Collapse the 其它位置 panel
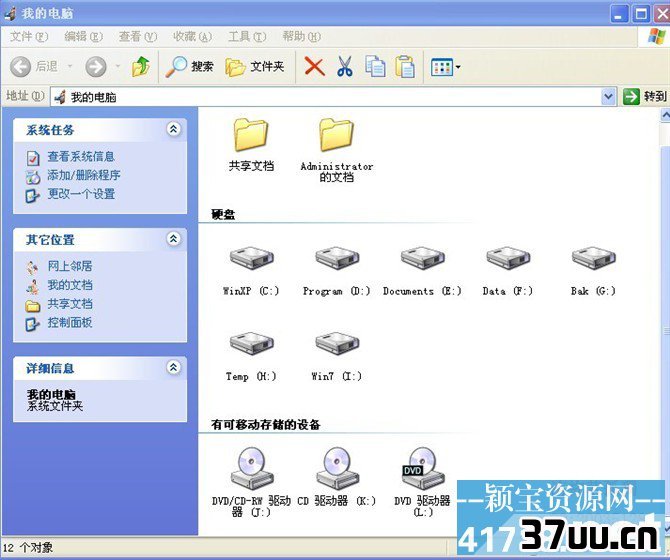 tap(173, 238)
